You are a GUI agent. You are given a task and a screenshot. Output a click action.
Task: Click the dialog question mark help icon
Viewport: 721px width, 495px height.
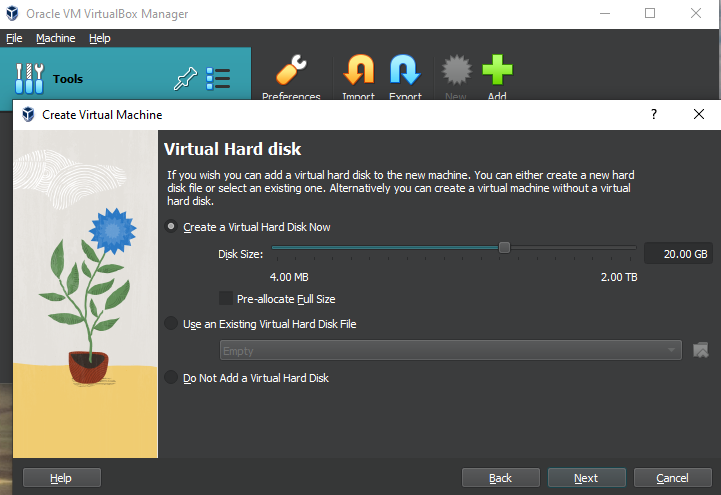pyautogui.click(x=654, y=114)
